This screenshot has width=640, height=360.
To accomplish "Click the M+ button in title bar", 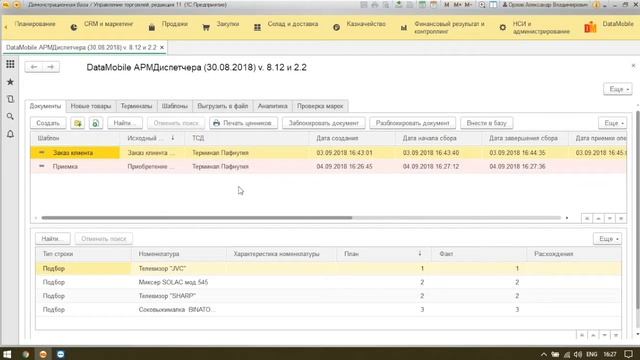I will (x=457, y=5).
